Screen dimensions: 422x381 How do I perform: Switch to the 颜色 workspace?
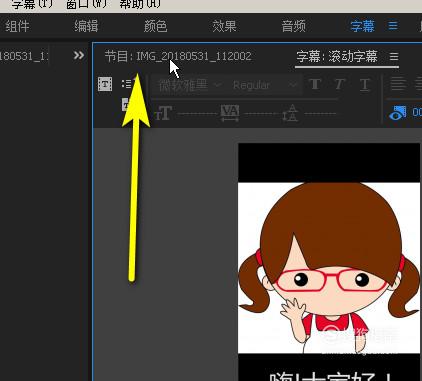tap(155, 26)
